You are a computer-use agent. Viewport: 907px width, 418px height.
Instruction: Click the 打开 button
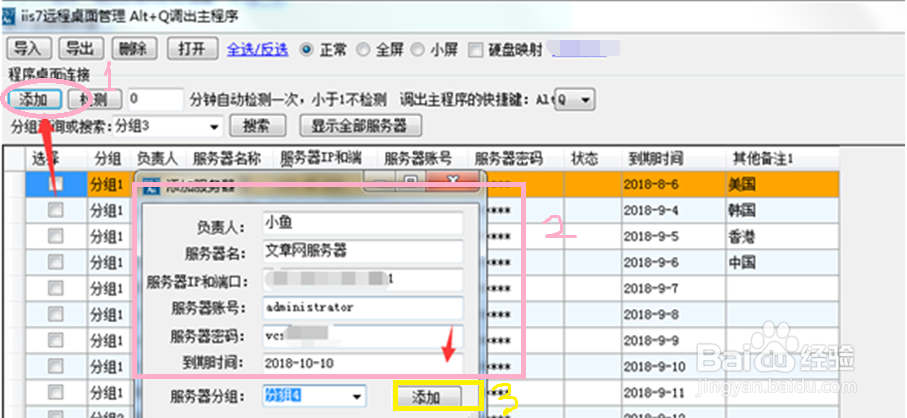pyautogui.click(x=192, y=49)
